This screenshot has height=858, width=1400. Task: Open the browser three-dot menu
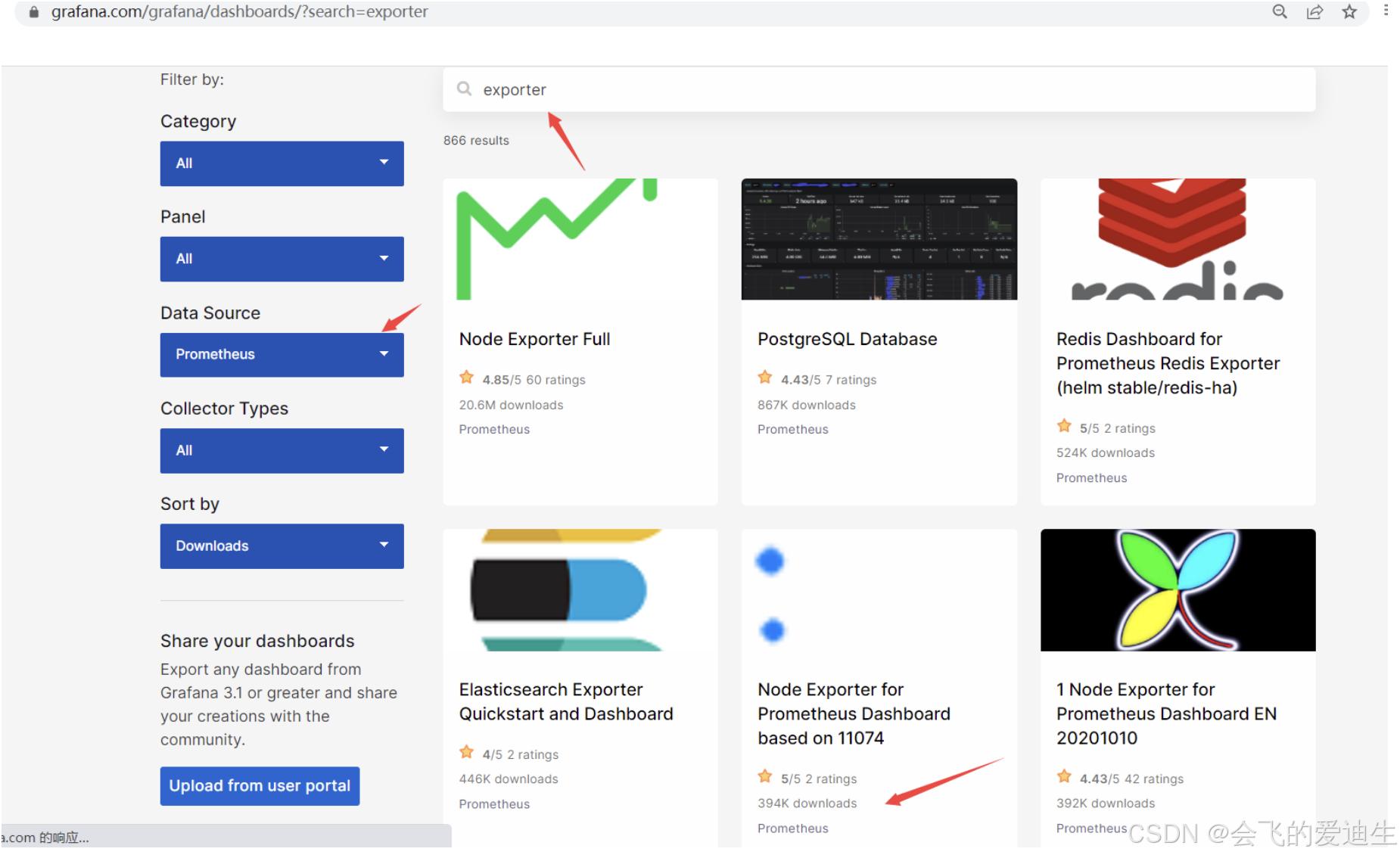(x=1386, y=11)
